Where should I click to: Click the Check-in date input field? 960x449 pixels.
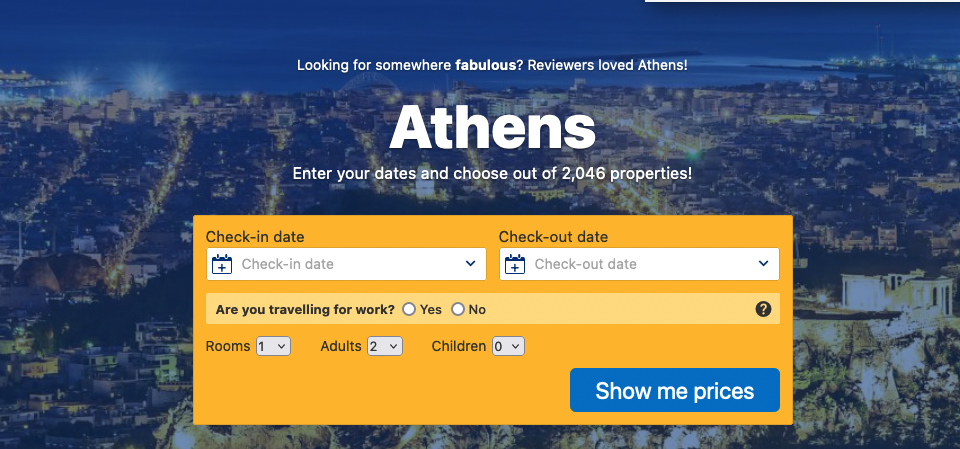pos(347,264)
